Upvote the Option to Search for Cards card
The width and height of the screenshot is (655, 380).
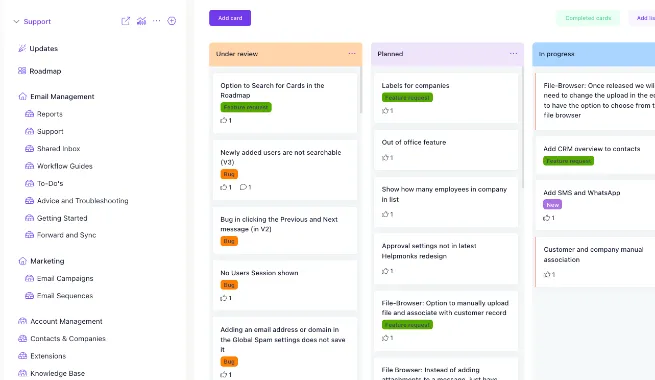226,120
